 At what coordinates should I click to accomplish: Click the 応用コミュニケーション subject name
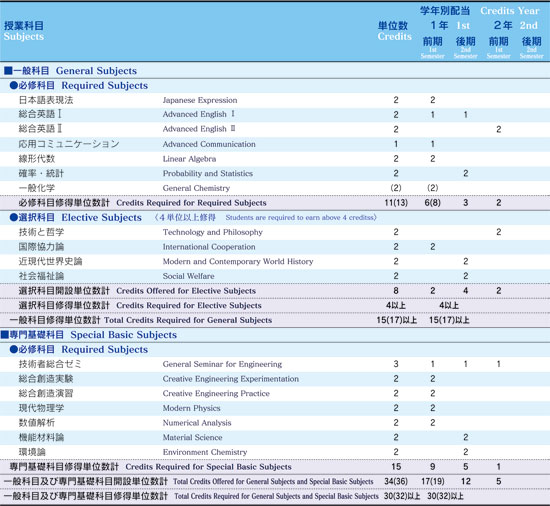pyautogui.click(x=69, y=144)
